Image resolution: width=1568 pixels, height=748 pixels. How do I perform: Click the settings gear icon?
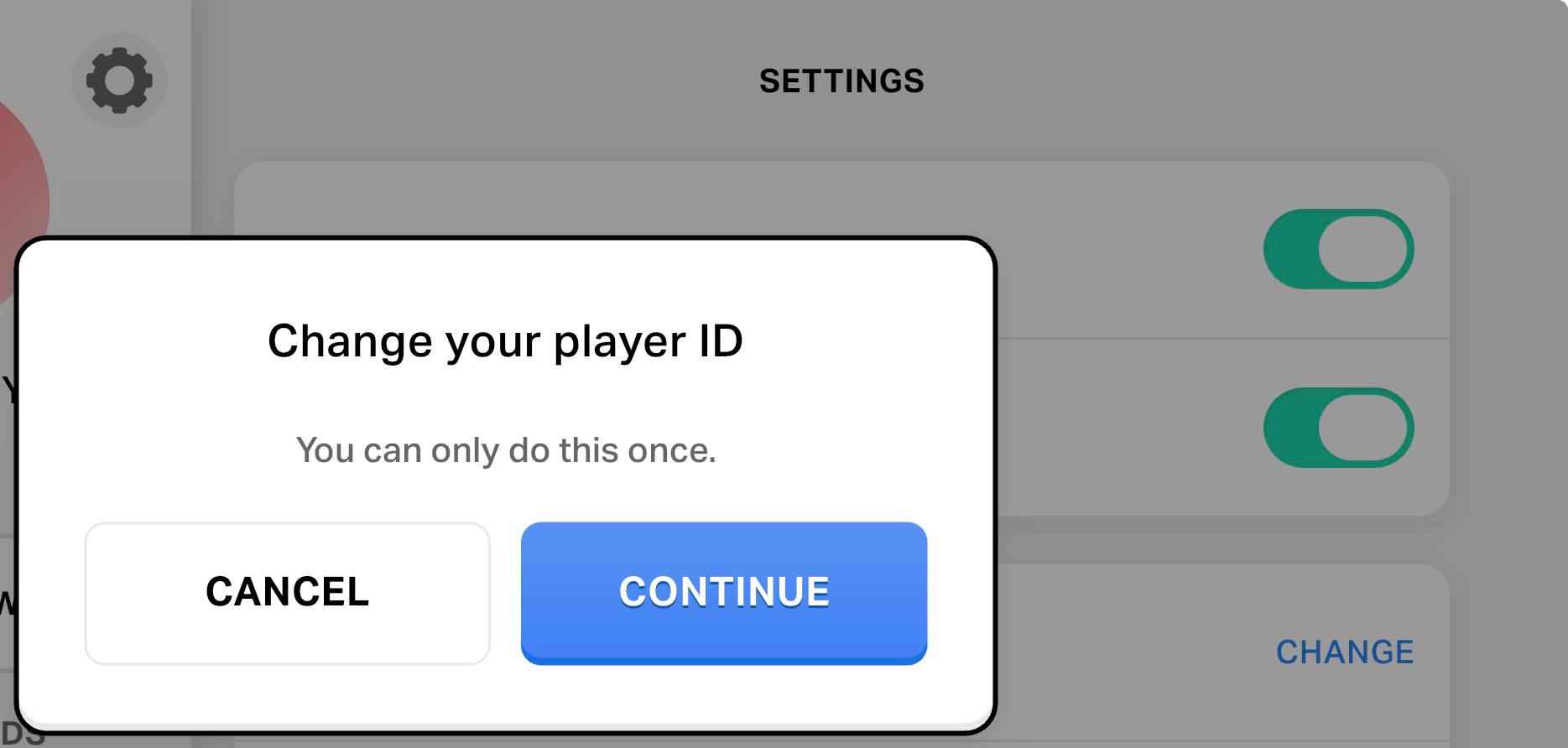pyautogui.click(x=119, y=81)
